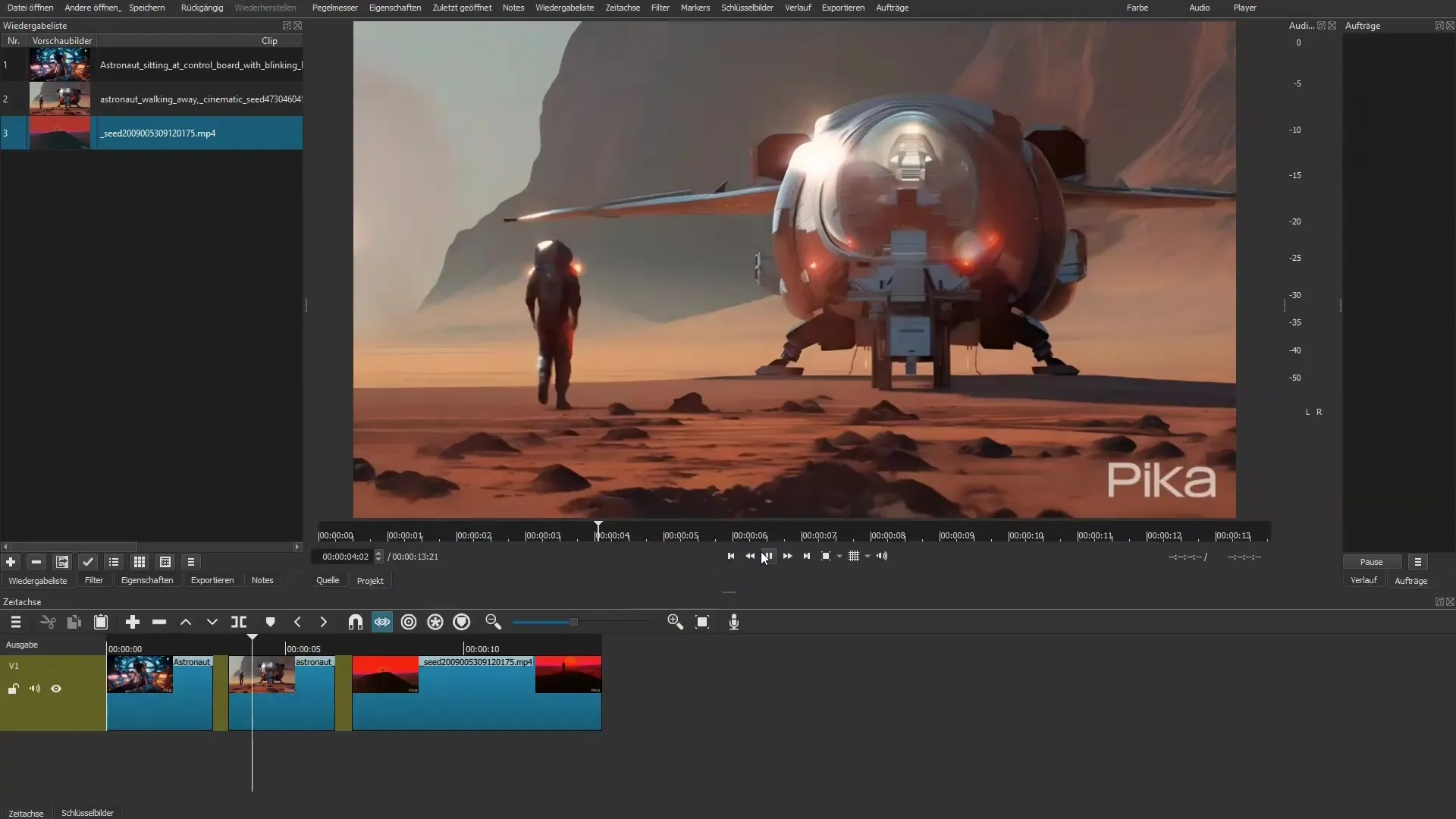Click the seed2009005309120175.mp4 thumbnail in bin
Screen dimensions: 1456x819
pyautogui.click(x=60, y=133)
